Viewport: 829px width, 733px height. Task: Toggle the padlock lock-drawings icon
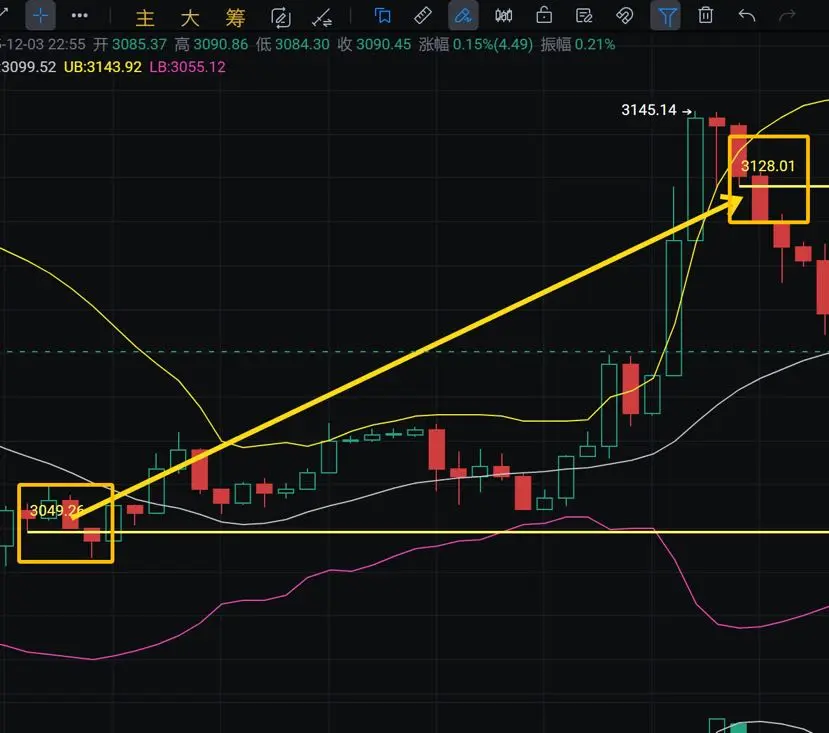pyautogui.click(x=544, y=16)
